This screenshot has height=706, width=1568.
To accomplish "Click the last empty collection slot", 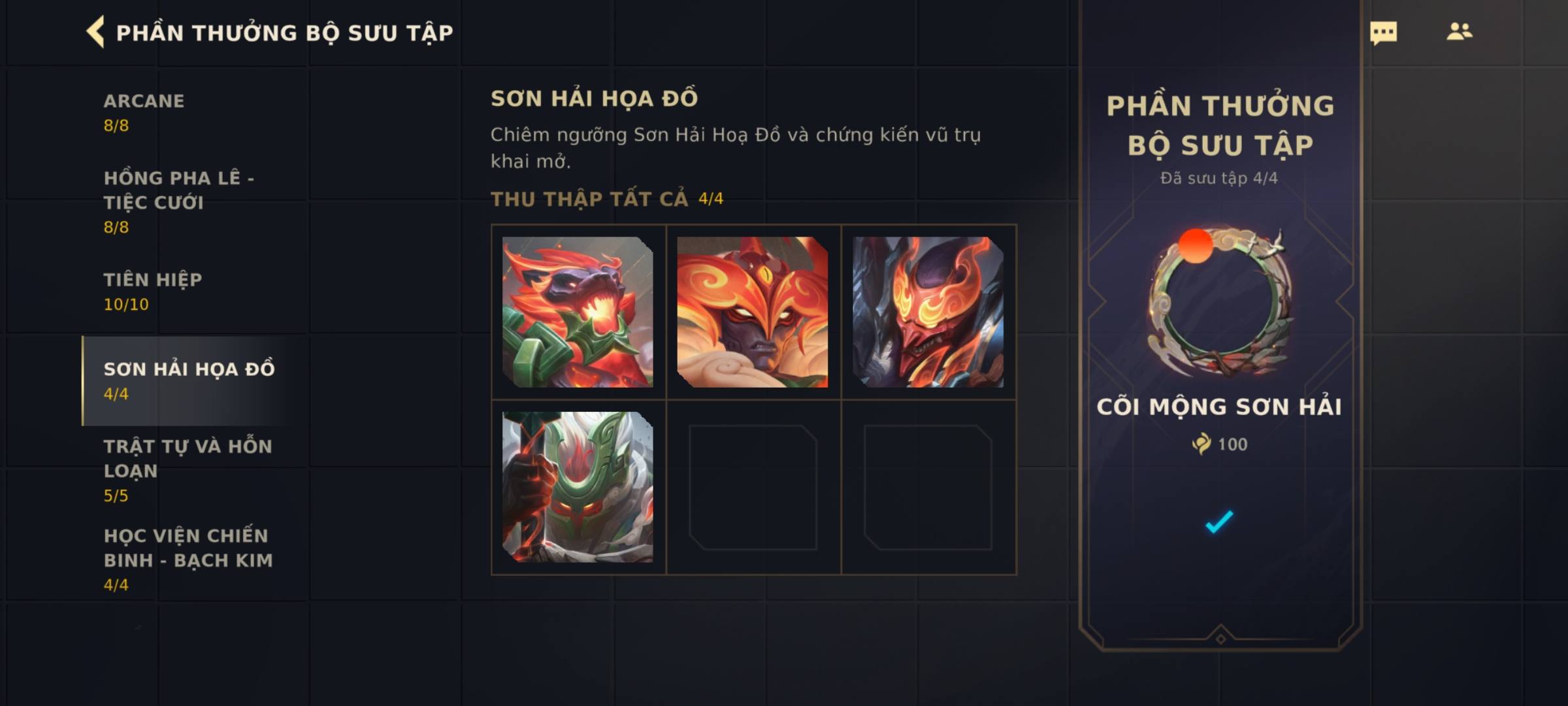I will [928, 487].
